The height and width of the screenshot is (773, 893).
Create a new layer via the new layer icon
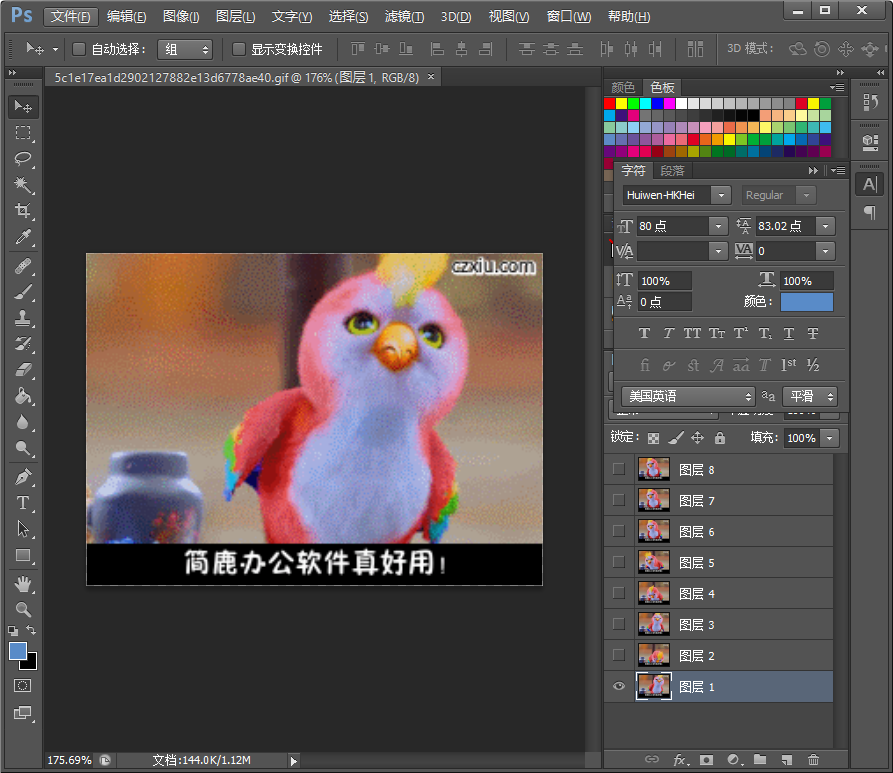(786, 760)
